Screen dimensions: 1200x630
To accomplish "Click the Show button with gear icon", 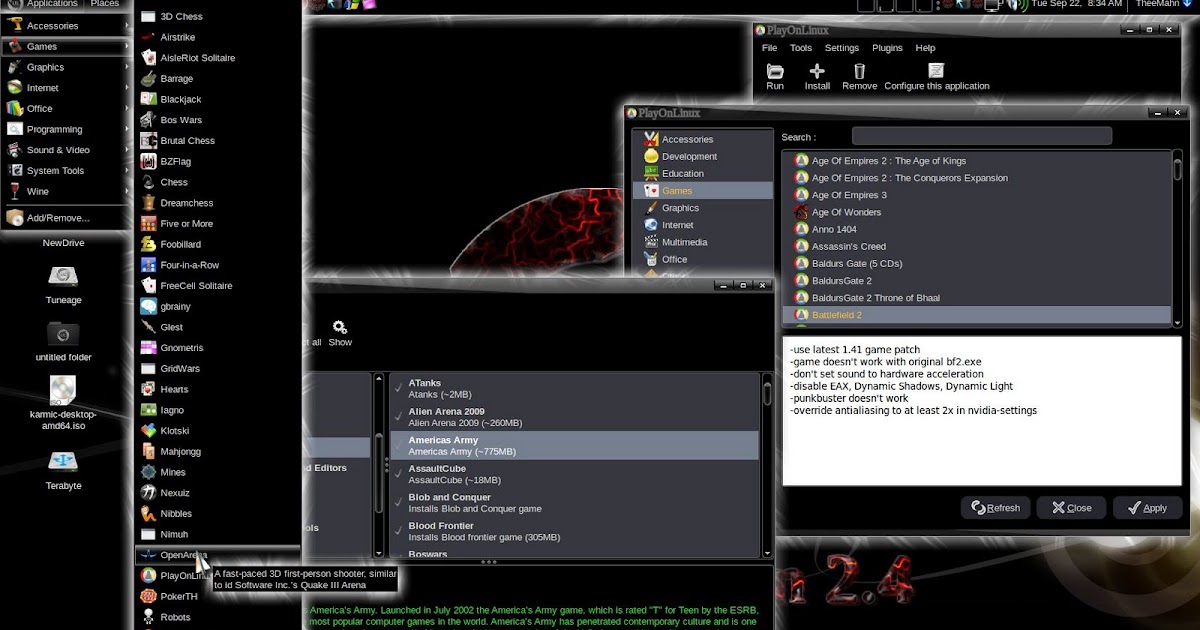I will click(x=340, y=333).
